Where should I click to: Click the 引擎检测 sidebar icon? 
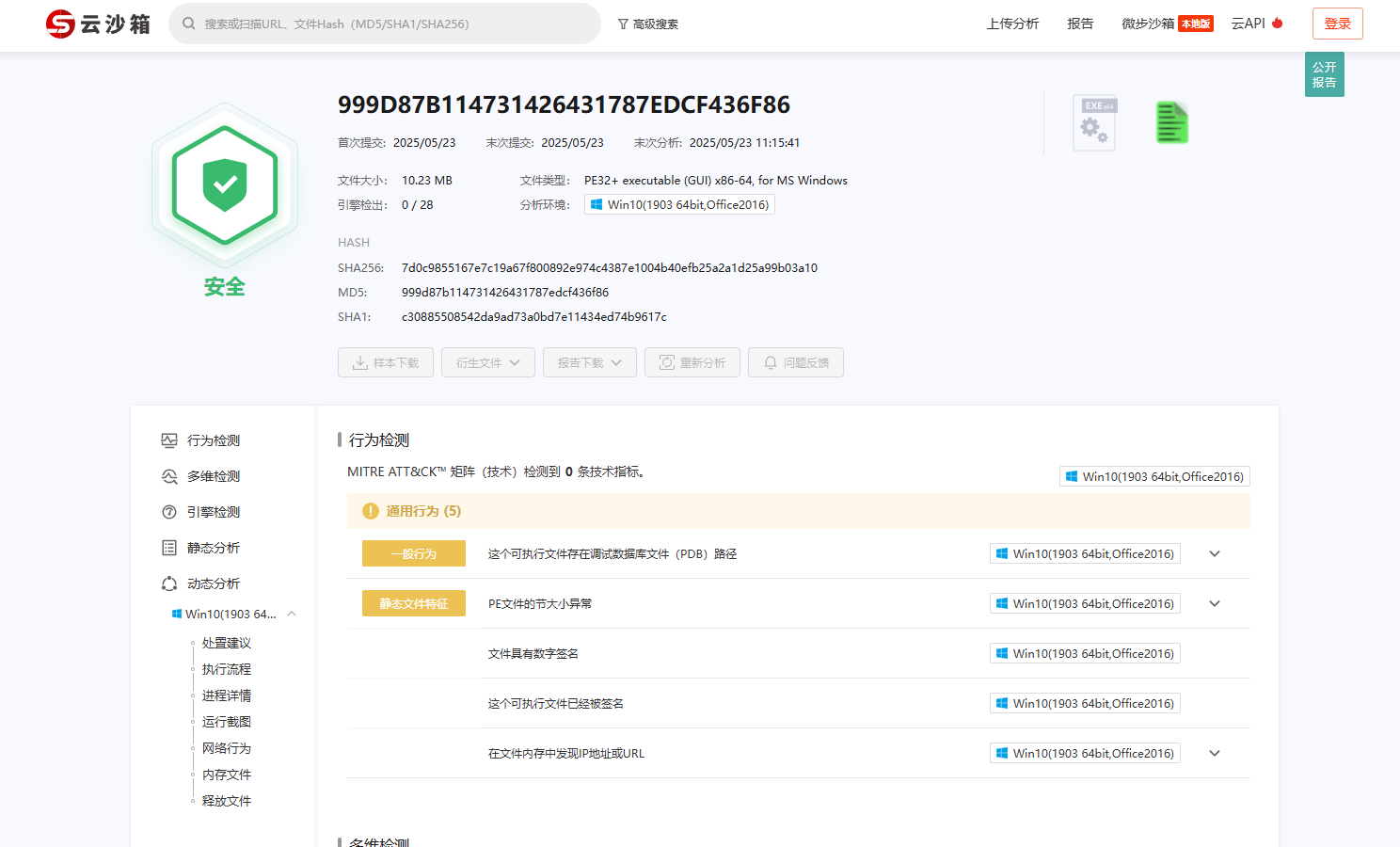169,512
